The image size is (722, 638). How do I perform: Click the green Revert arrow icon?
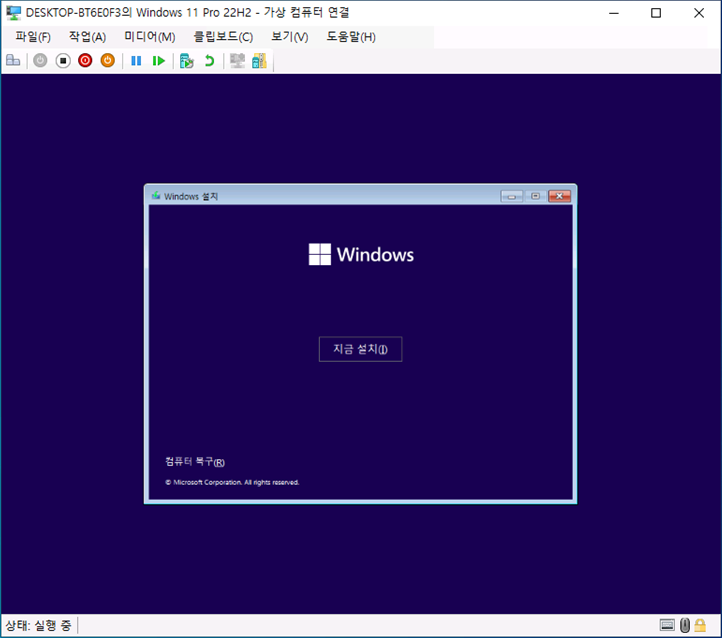pos(210,60)
